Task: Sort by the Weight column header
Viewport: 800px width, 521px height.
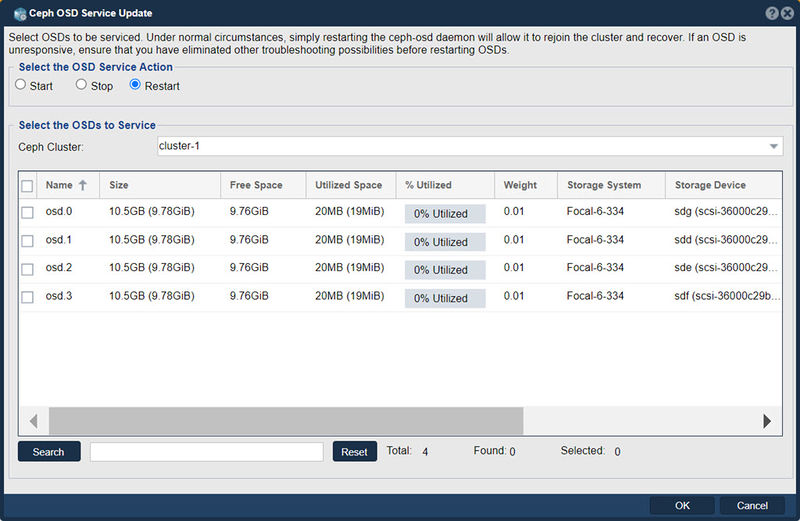Action: (x=526, y=185)
